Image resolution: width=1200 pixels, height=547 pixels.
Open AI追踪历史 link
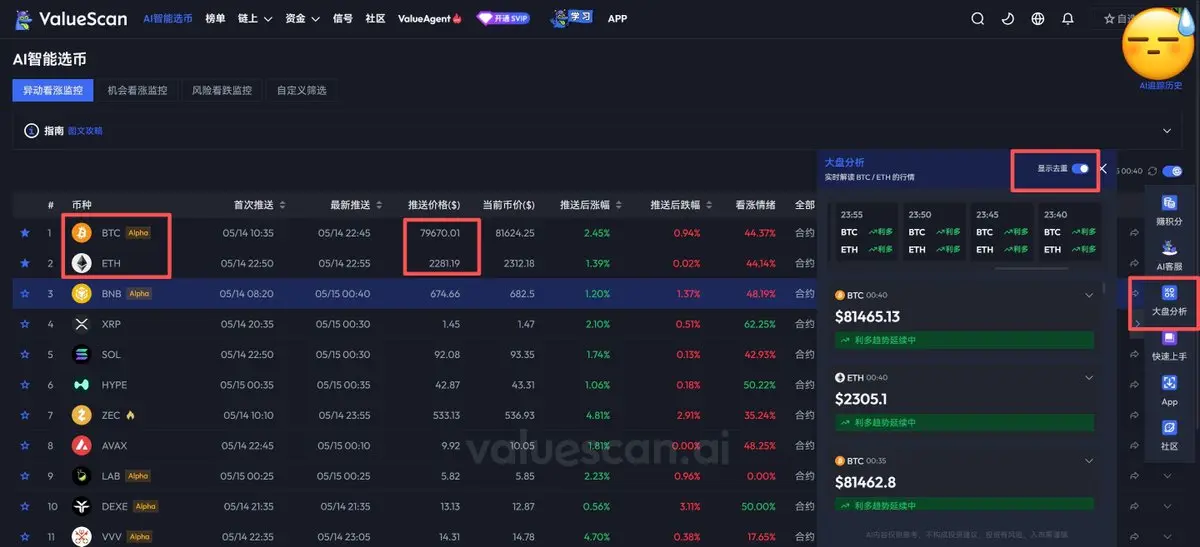(x=1162, y=86)
